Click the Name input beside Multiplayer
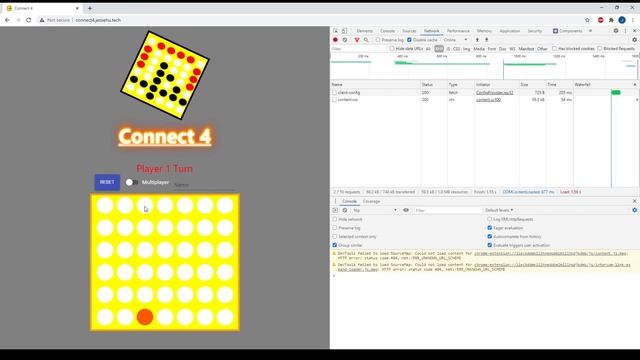The width and height of the screenshot is (640, 360). [x=204, y=185]
